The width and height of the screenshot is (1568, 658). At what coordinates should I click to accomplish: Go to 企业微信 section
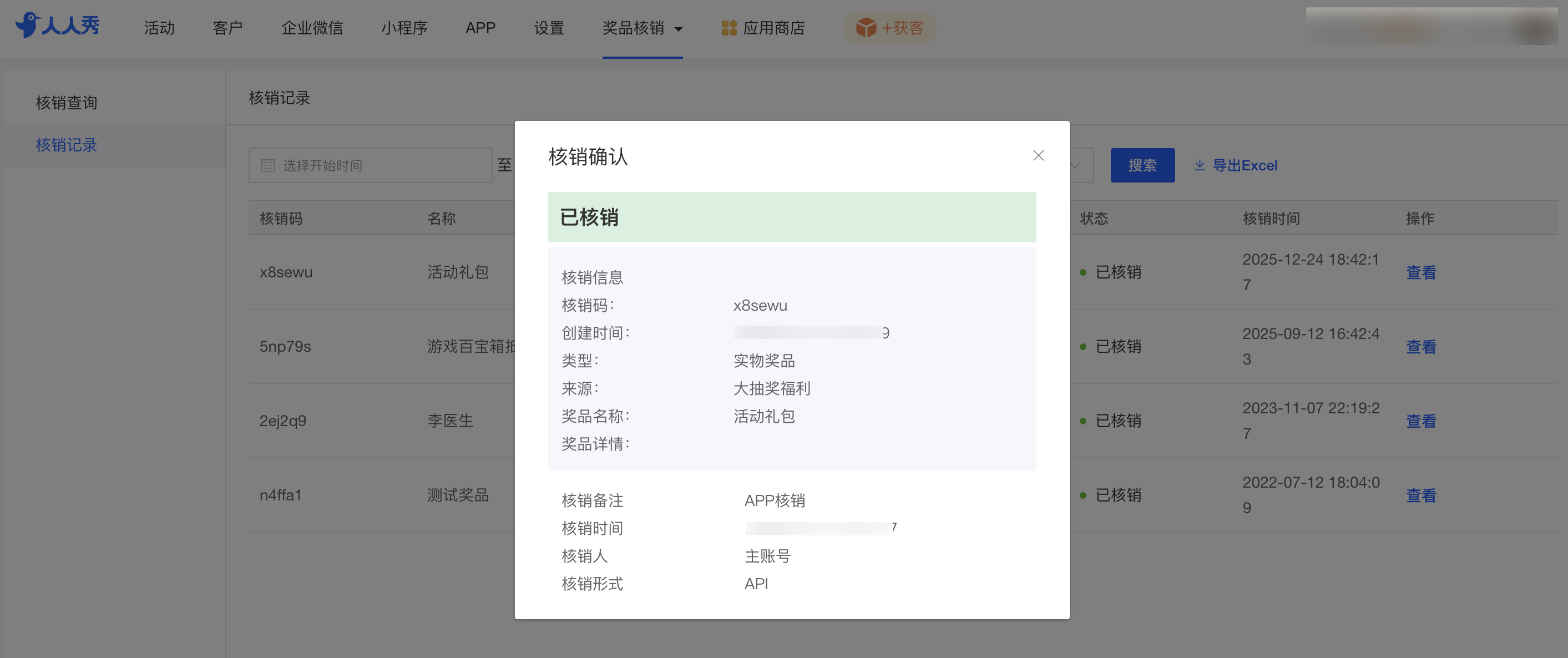[312, 28]
